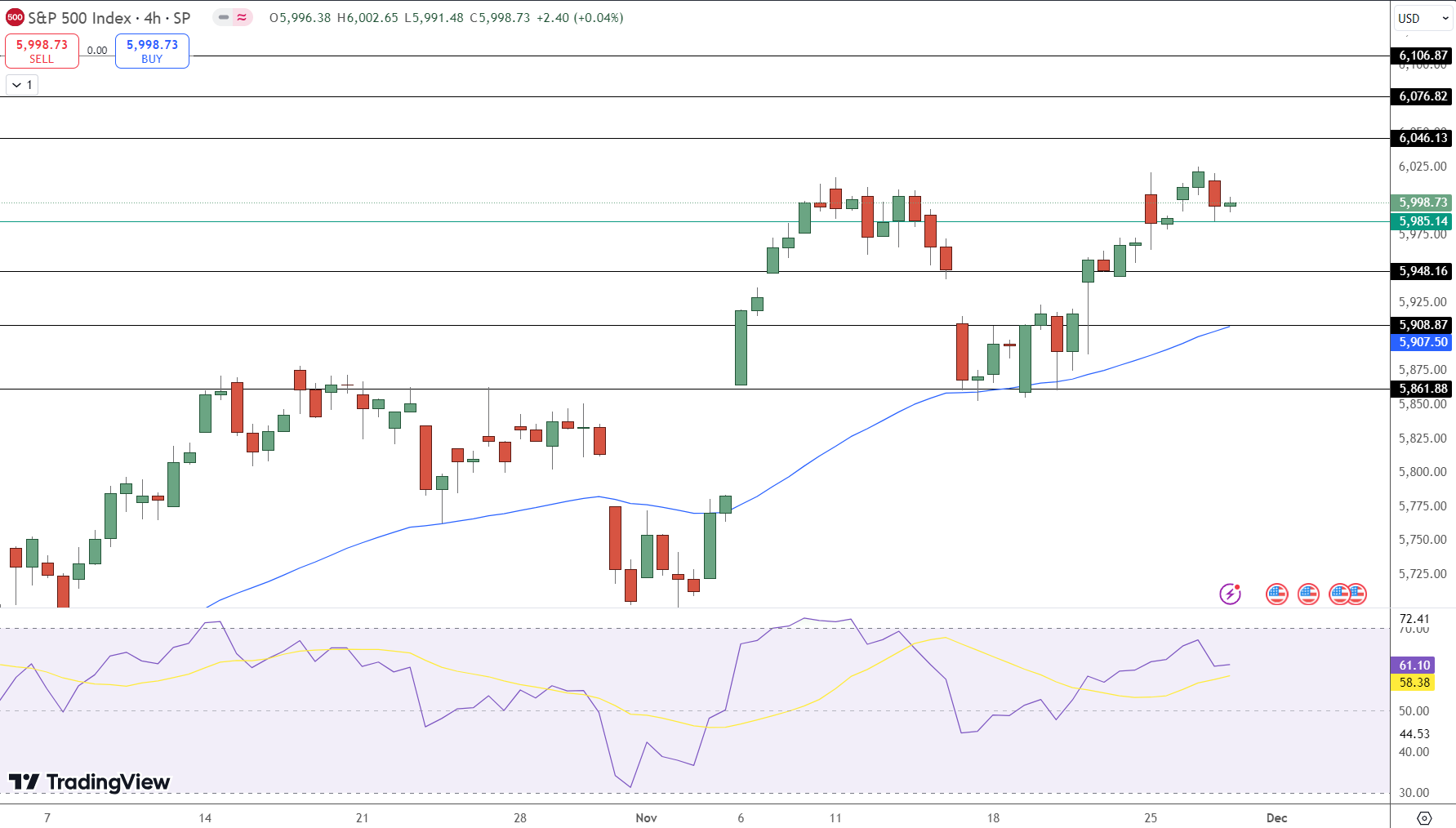Click the purple lightning latest-news icon

pyautogui.click(x=1230, y=594)
